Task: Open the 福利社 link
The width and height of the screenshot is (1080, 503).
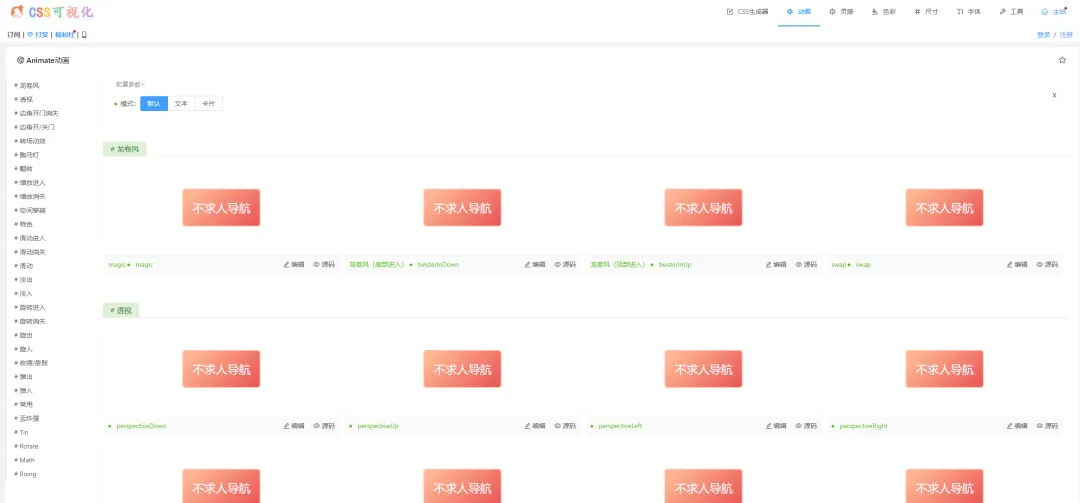Action: coord(65,34)
